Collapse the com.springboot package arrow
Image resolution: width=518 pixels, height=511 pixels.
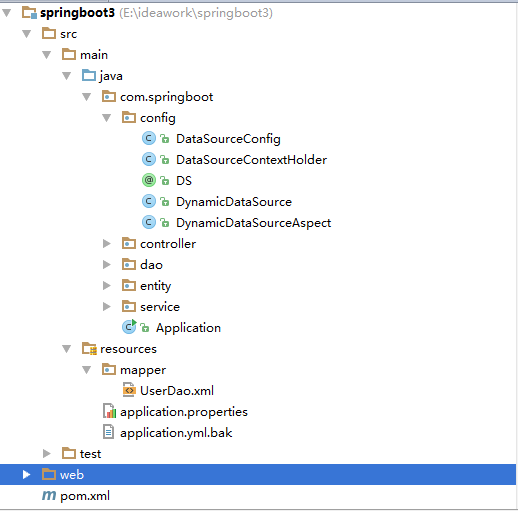(87, 97)
